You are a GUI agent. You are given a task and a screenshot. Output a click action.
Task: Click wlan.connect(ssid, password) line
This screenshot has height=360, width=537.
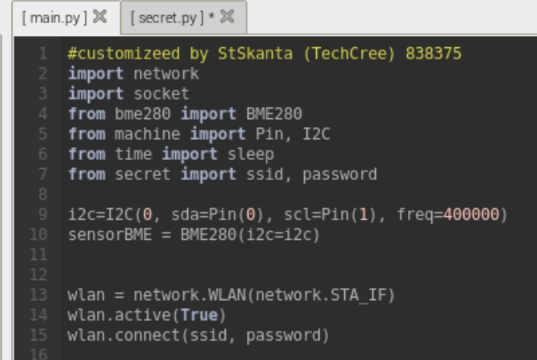[198, 335]
